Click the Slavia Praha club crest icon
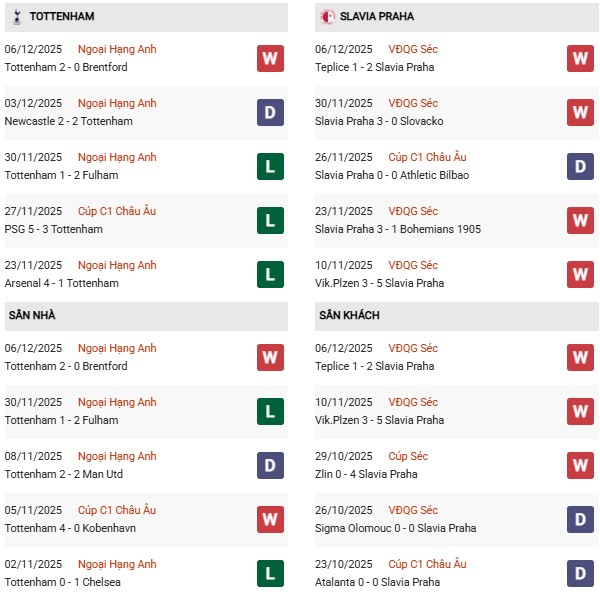 [327, 17]
